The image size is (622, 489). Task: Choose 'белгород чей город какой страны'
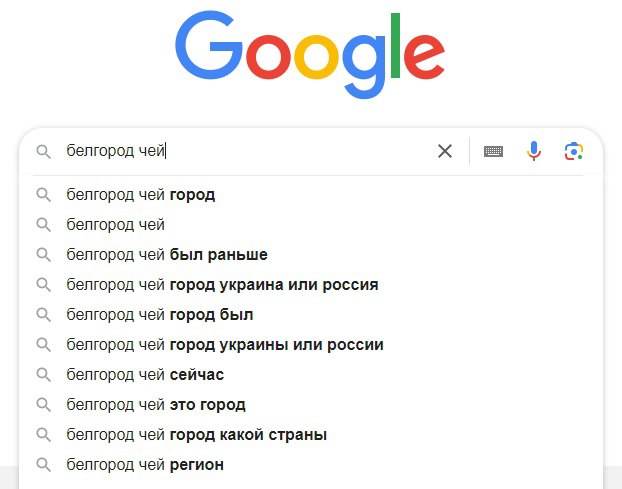point(197,435)
